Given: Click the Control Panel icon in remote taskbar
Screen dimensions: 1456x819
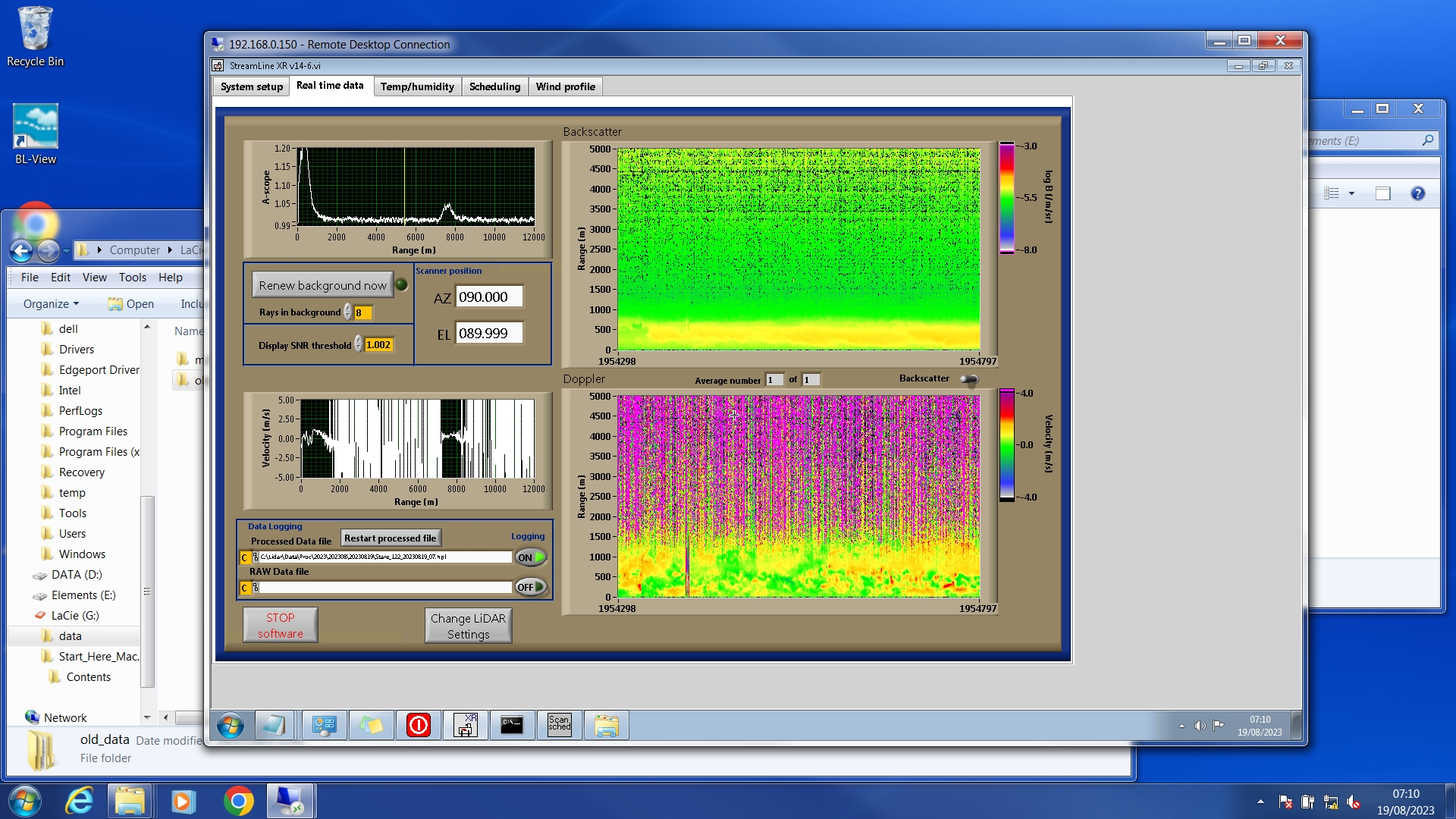Looking at the screenshot, I should click(324, 725).
